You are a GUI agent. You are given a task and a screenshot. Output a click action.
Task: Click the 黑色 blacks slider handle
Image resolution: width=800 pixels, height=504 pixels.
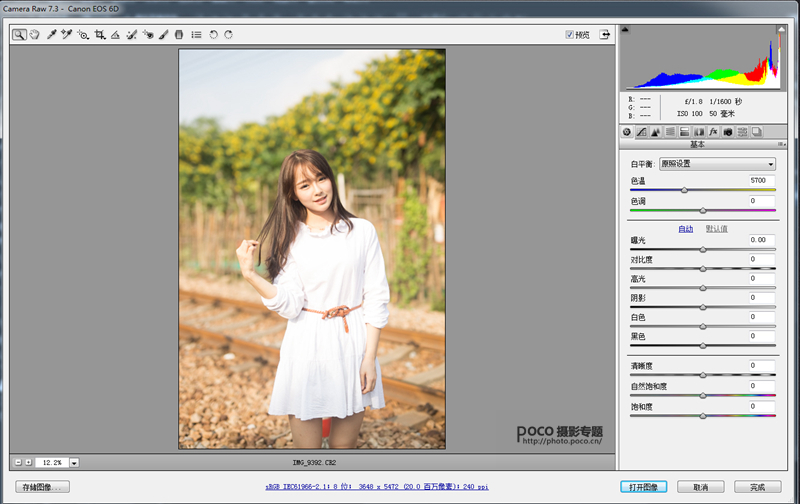coord(703,346)
